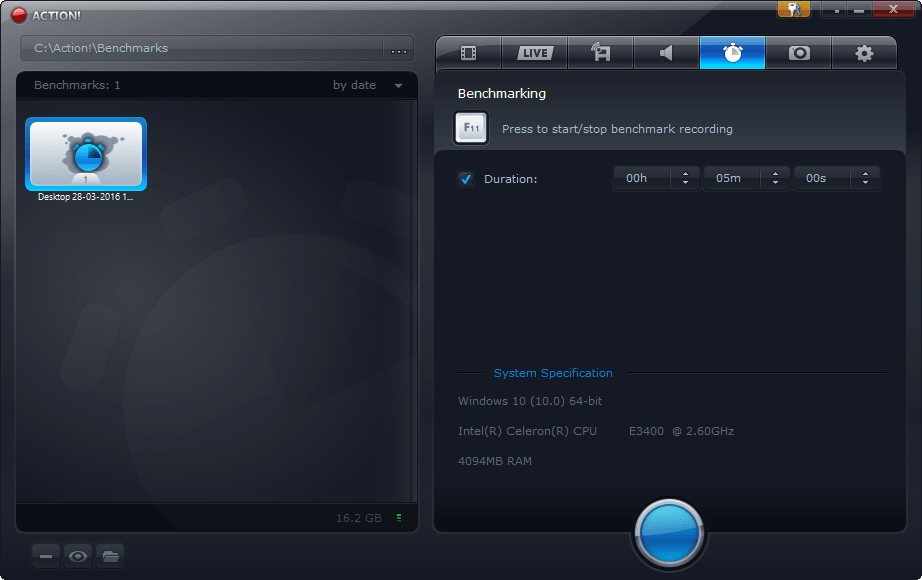The width and height of the screenshot is (922, 580).
Task: Click the hours duration field 00h
Action: coord(642,178)
